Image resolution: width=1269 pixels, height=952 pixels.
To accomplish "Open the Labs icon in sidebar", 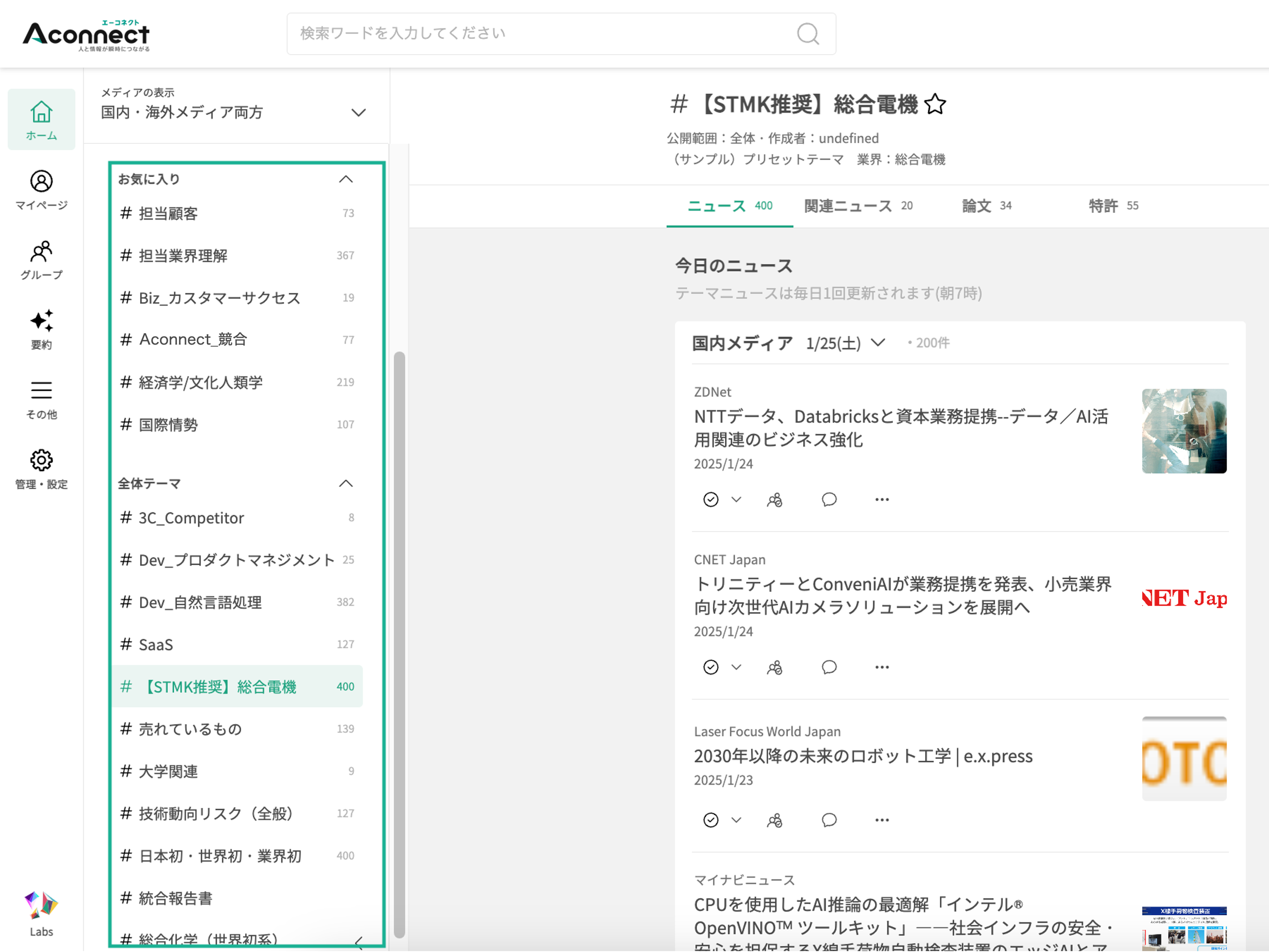I will (41, 914).
